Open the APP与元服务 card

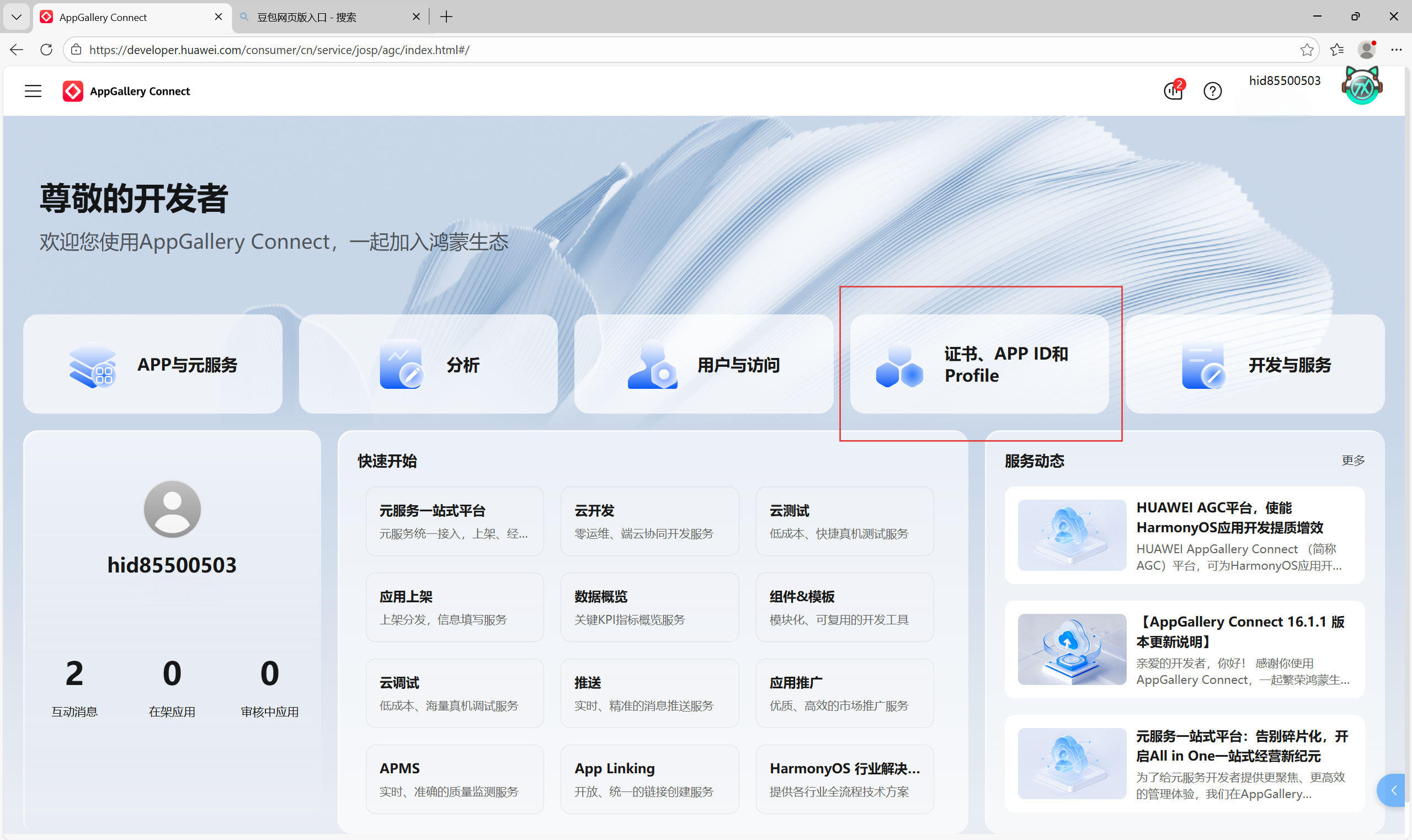coord(152,364)
